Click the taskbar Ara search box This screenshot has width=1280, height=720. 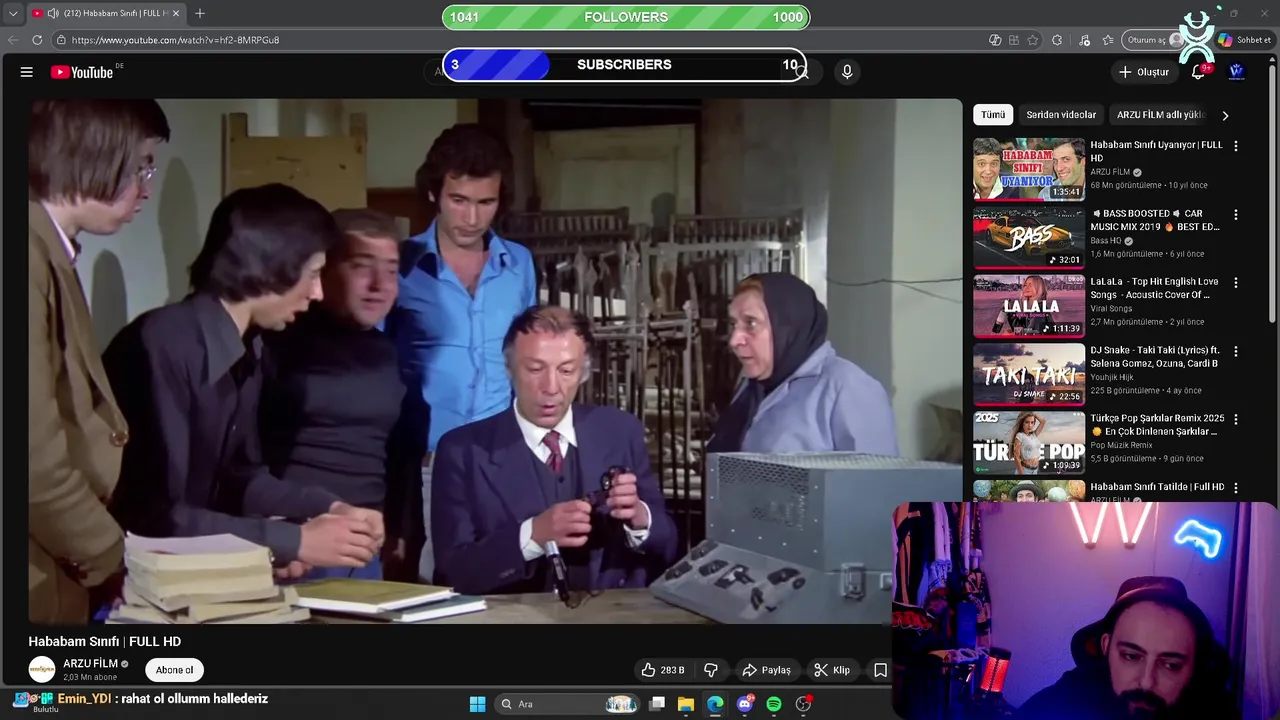[569, 704]
